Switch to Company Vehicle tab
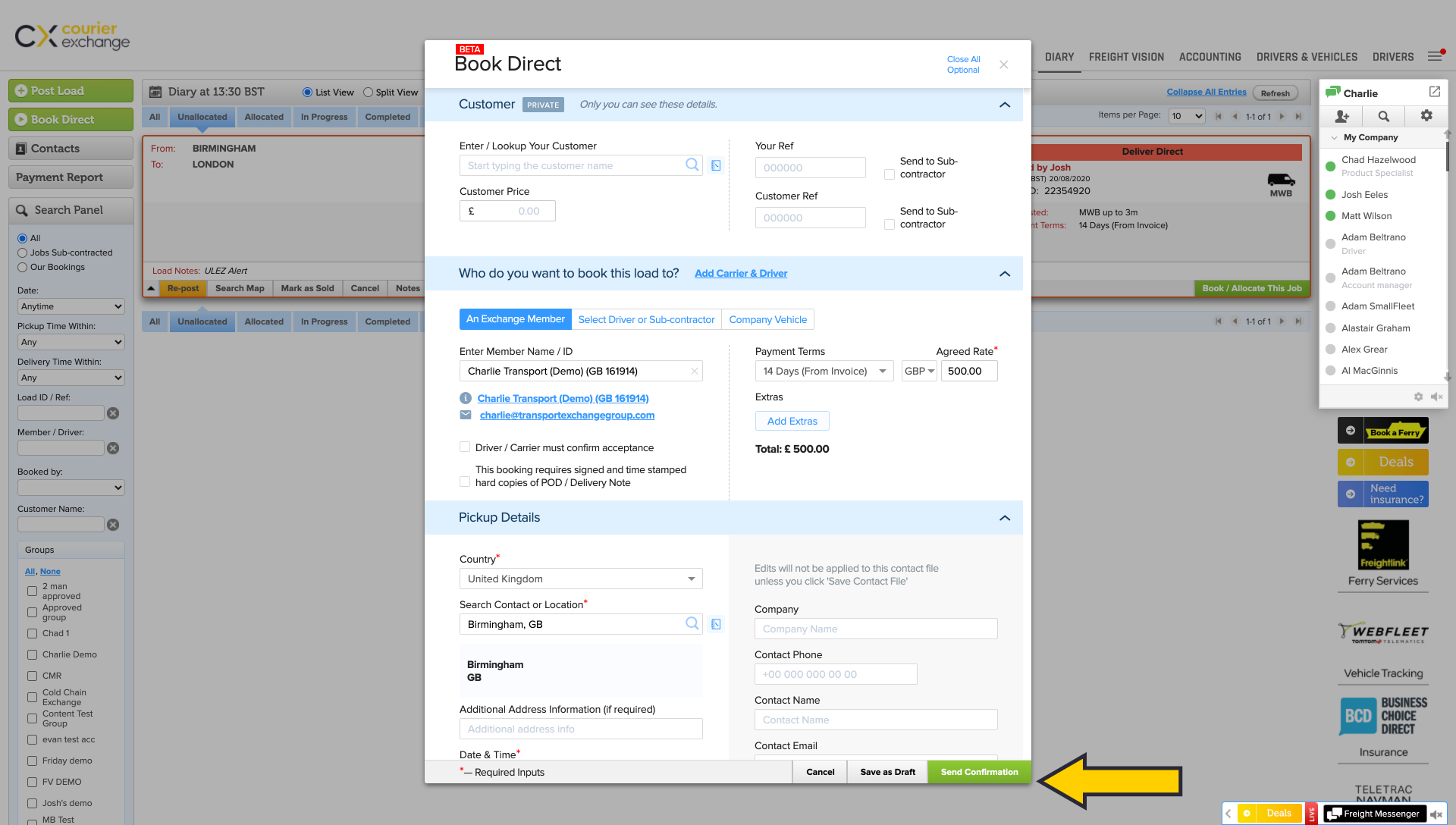The width and height of the screenshot is (1456, 825). click(767, 319)
